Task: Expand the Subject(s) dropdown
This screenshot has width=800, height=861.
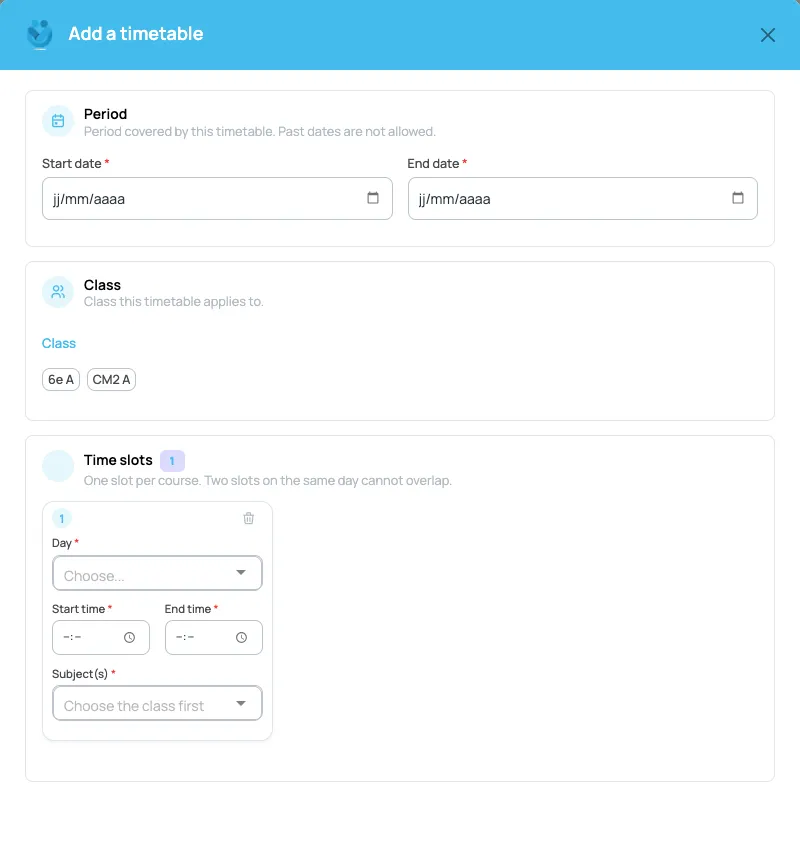Action: [157, 703]
